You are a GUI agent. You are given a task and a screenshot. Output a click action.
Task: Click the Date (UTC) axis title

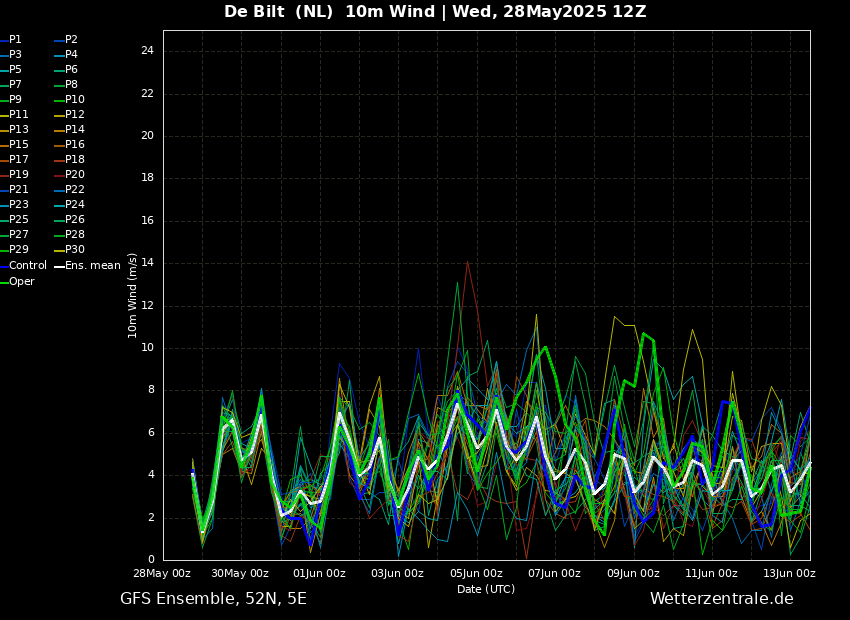(x=486, y=590)
